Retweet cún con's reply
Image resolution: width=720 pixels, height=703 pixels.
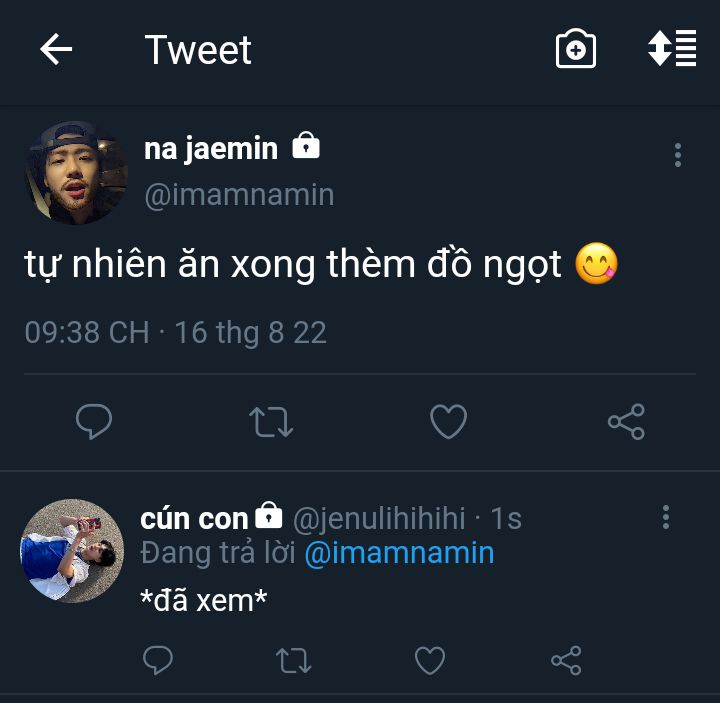tap(293, 660)
